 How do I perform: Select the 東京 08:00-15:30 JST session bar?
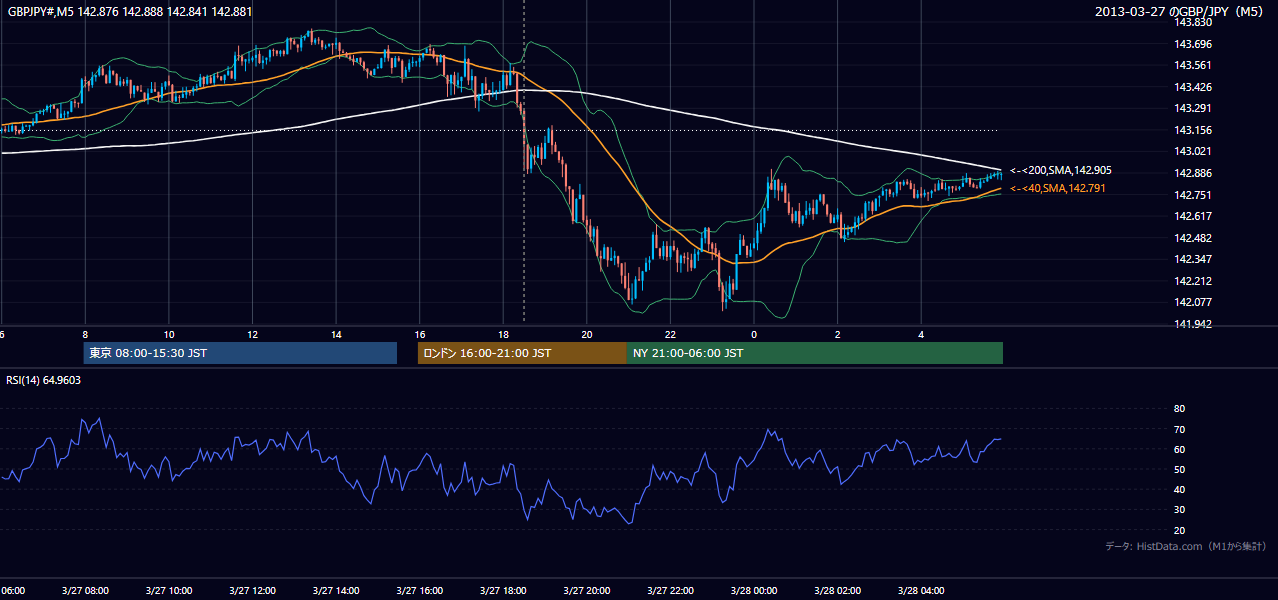(240, 353)
